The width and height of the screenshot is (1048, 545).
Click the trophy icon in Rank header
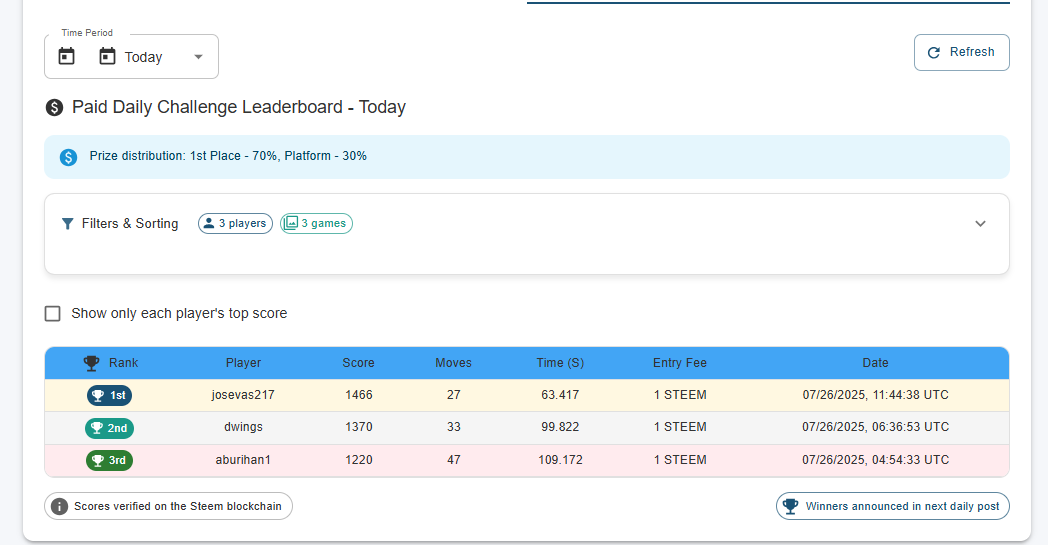pyautogui.click(x=91, y=363)
